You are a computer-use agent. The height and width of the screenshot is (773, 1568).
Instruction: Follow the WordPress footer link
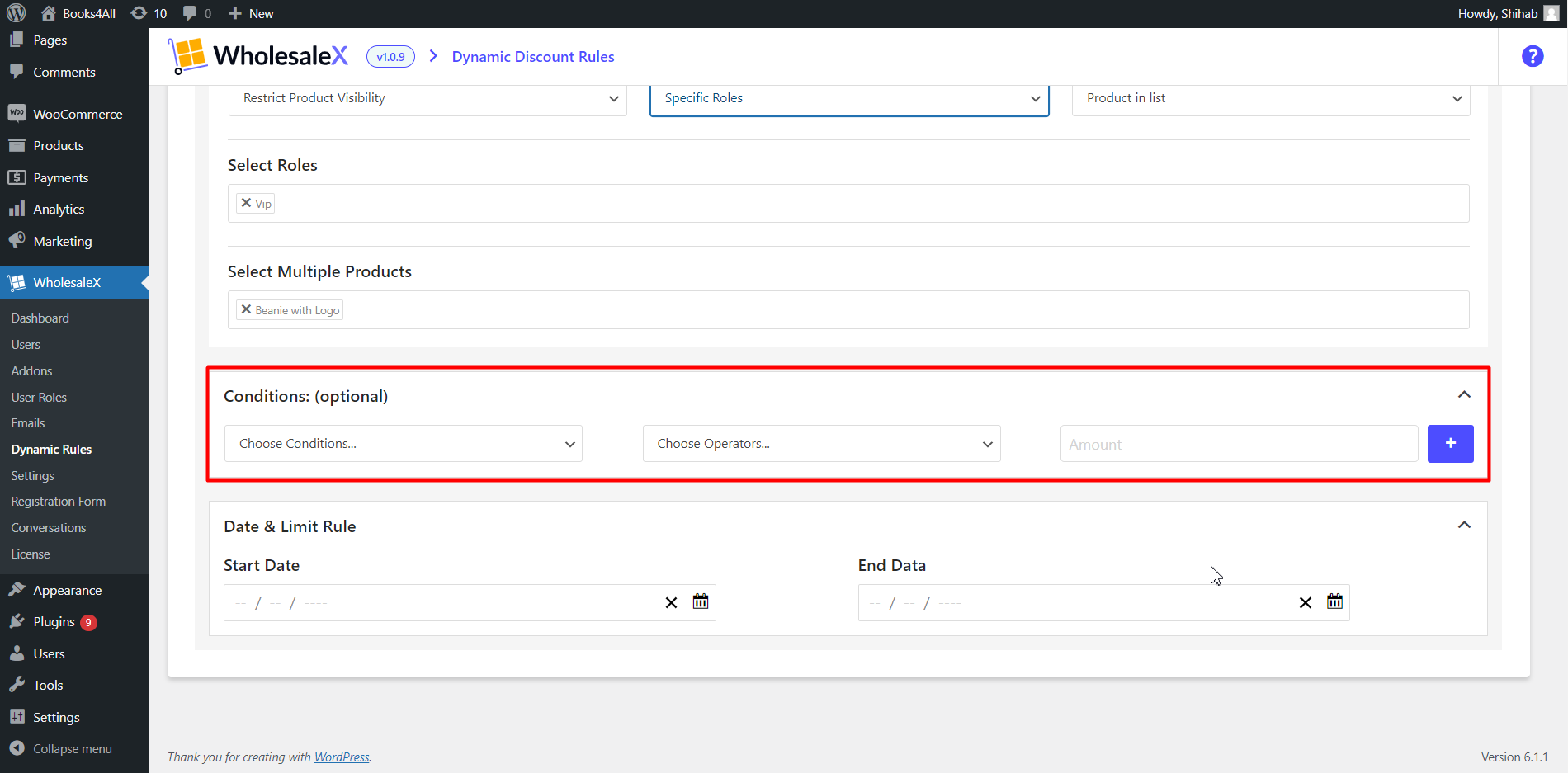[342, 757]
